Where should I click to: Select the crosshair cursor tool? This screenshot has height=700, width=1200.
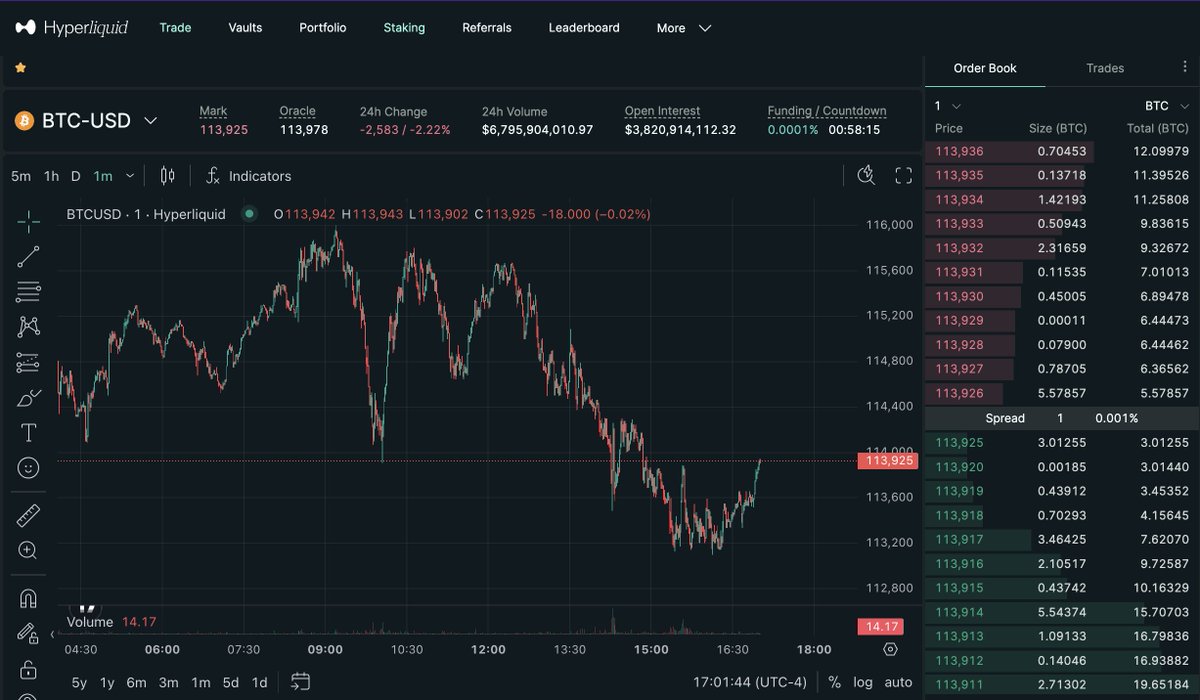click(29, 221)
